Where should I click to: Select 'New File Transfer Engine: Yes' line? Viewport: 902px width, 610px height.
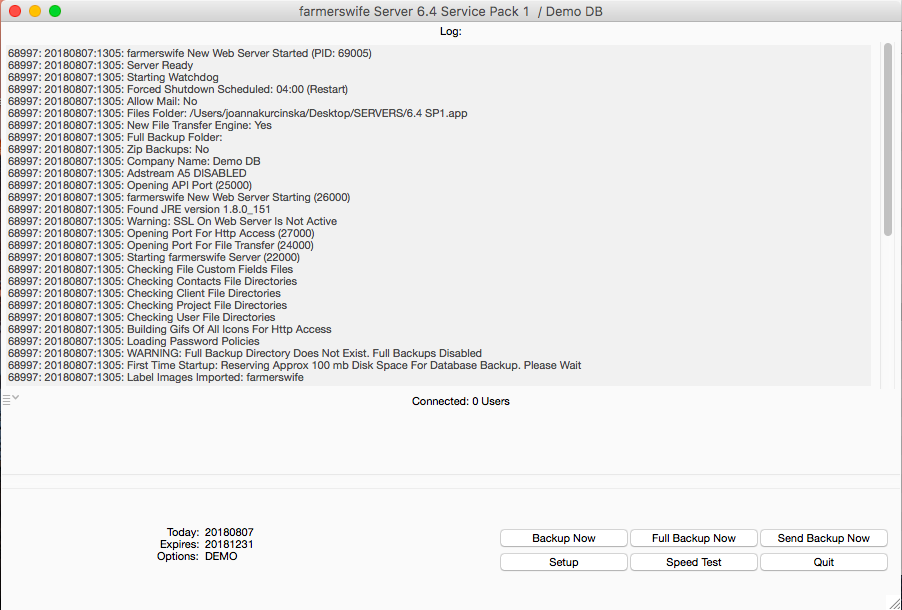coord(140,125)
